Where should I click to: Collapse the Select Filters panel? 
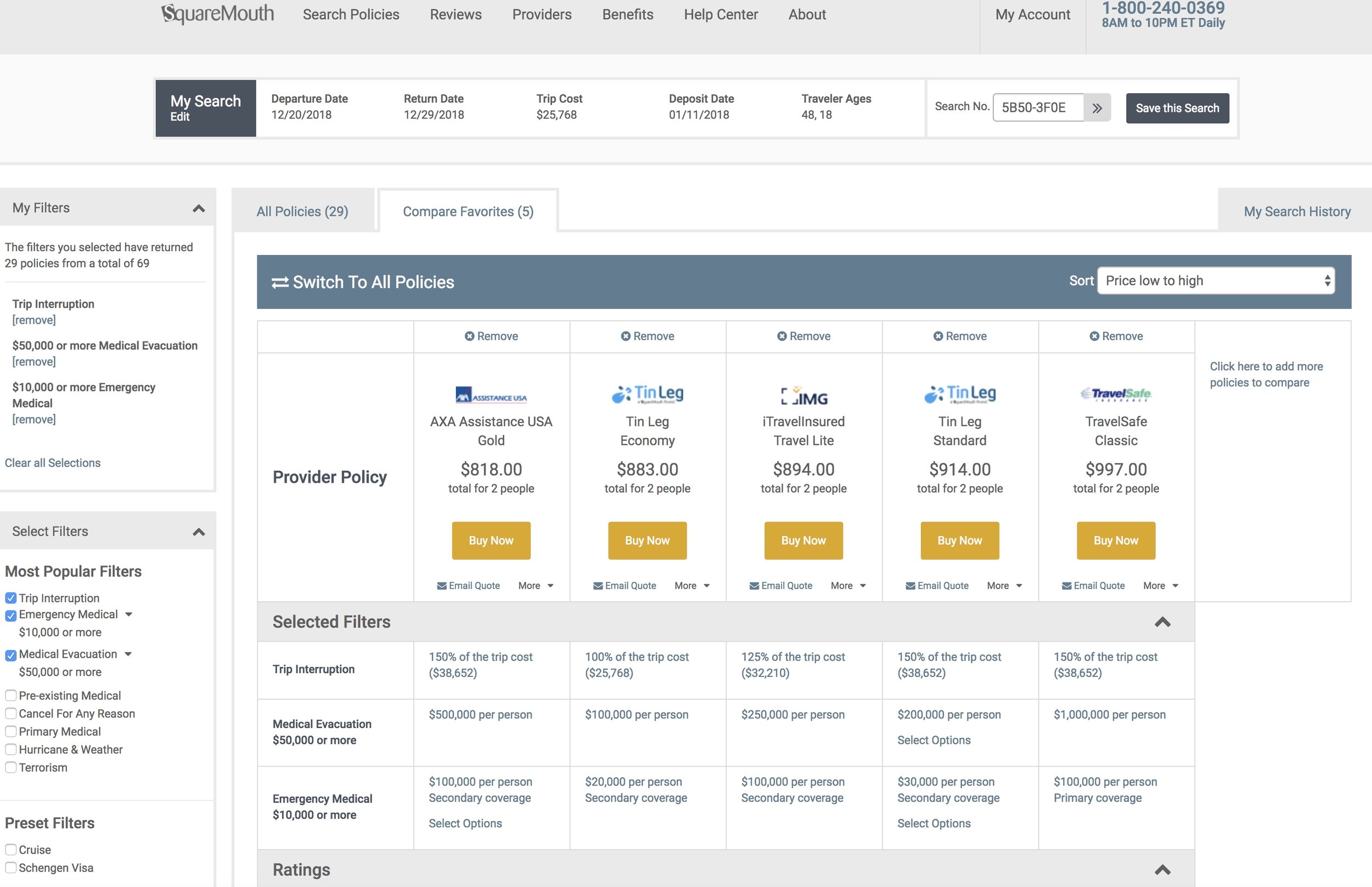(x=199, y=532)
